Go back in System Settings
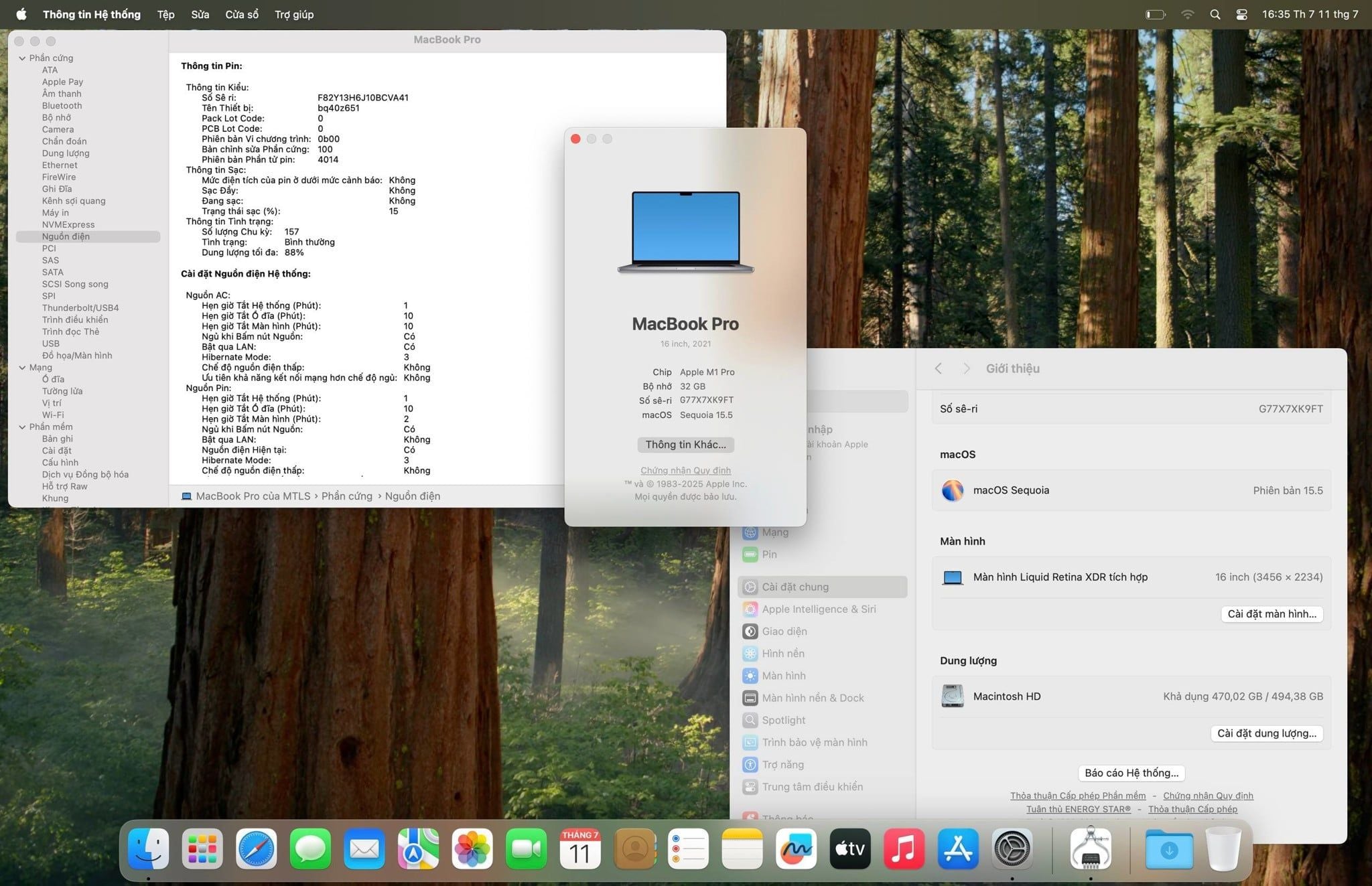Screen dimensions: 1372x886 (939, 368)
